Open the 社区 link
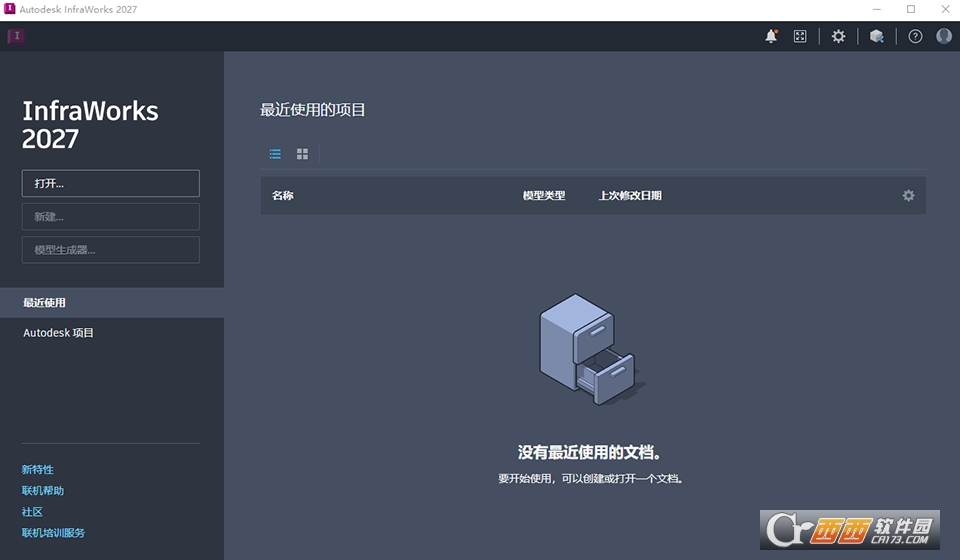This screenshot has width=960, height=560. [32, 512]
